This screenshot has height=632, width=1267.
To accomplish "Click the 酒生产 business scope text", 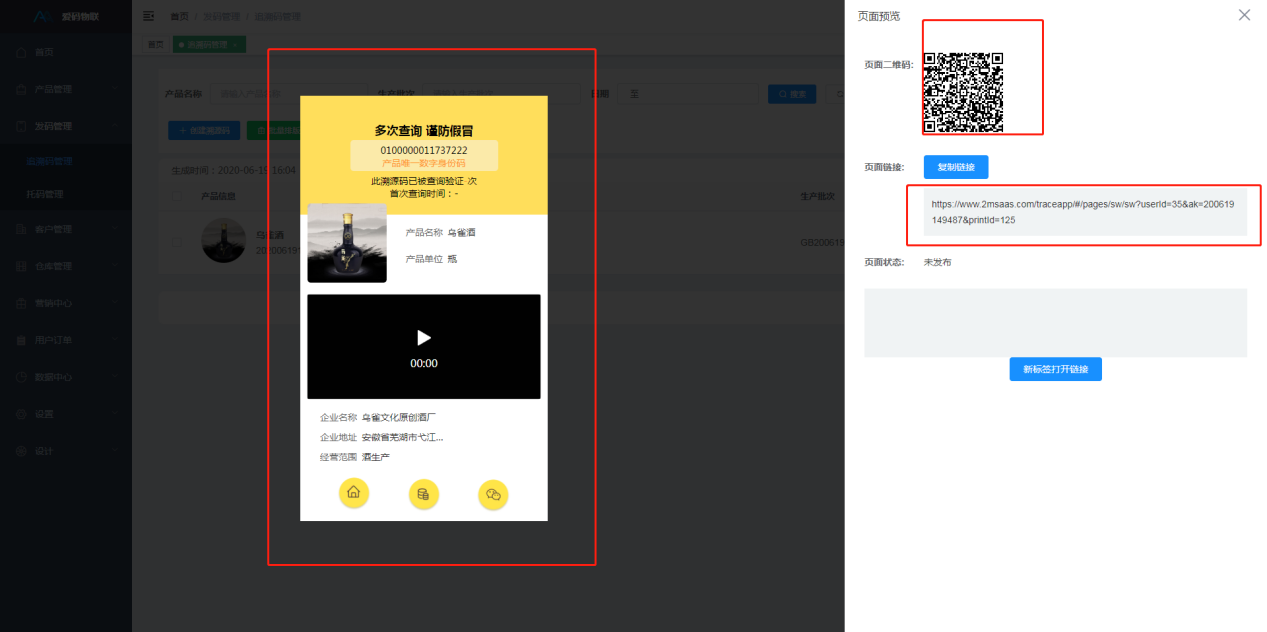I will [x=376, y=457].
